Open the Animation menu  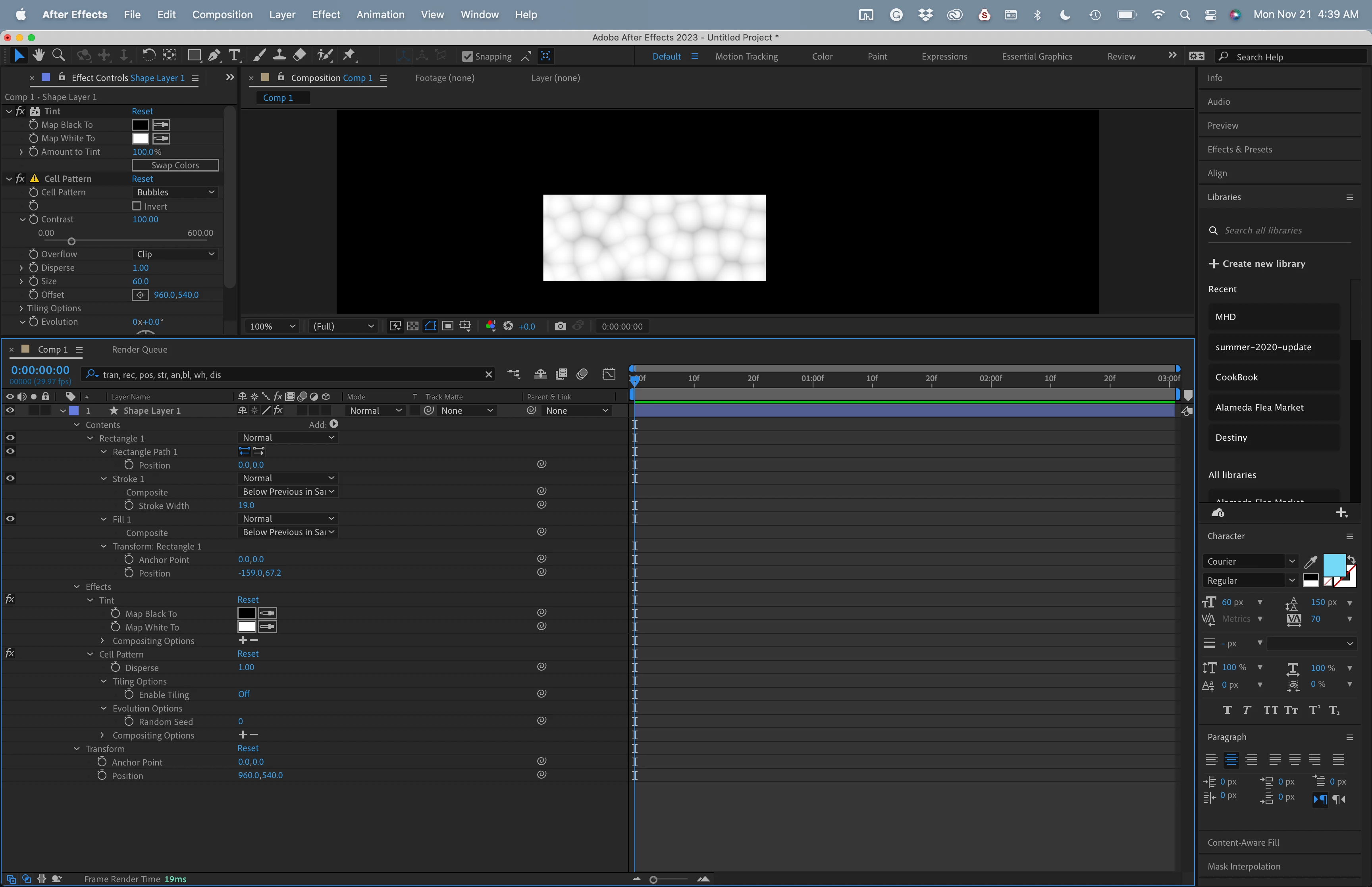(380, 14)
